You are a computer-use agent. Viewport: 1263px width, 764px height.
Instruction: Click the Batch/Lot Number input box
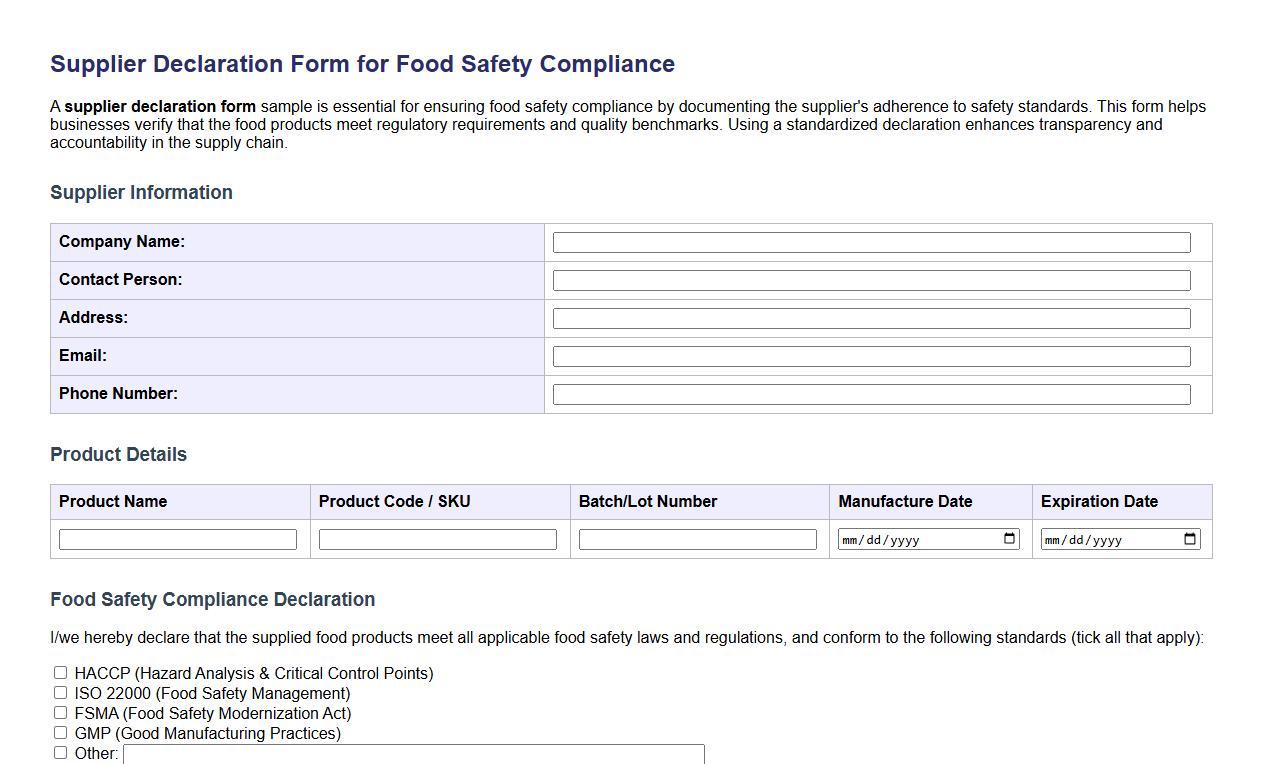point(697,538)
